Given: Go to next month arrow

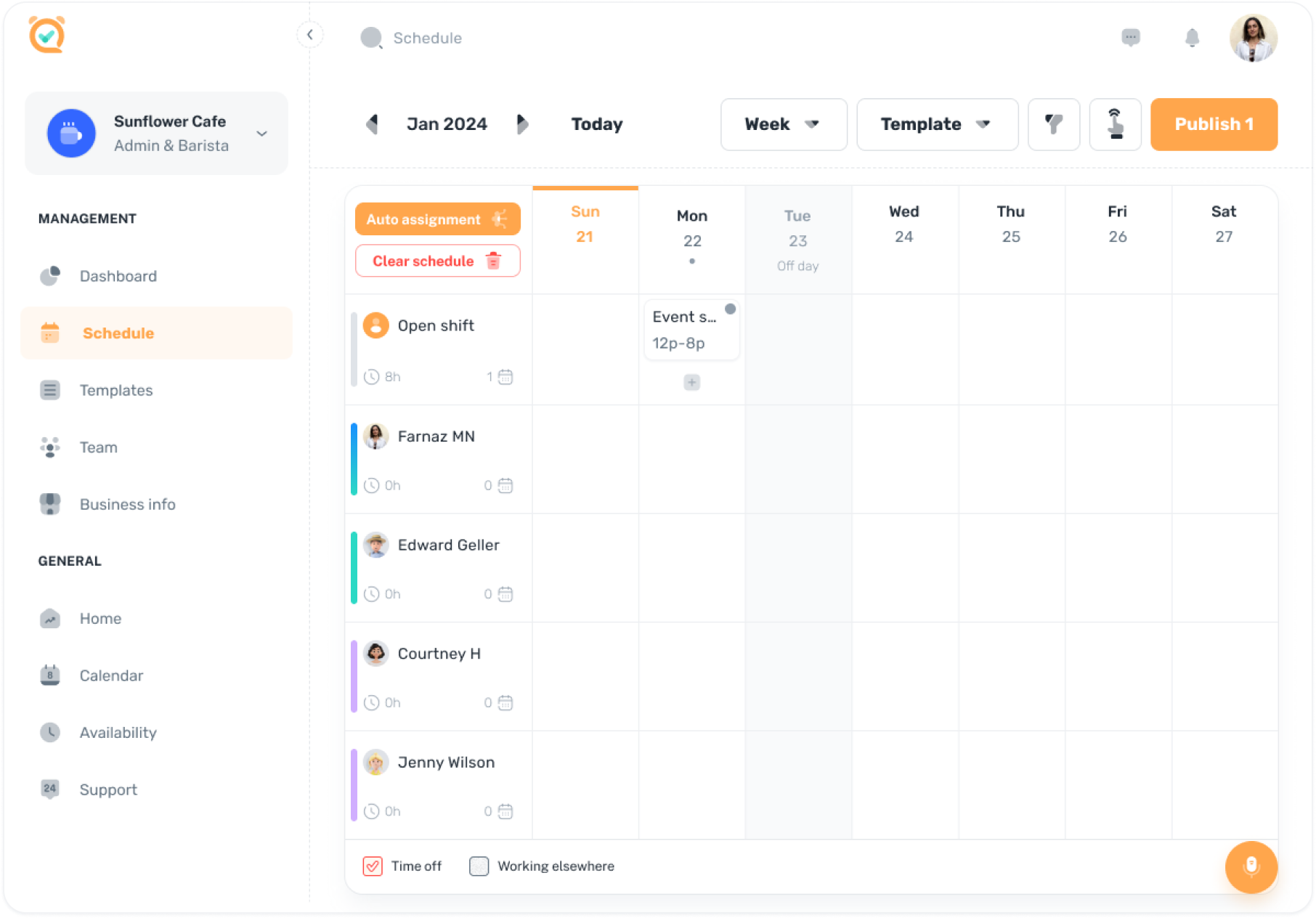Looking at the screenshot, I should point(522,124).
